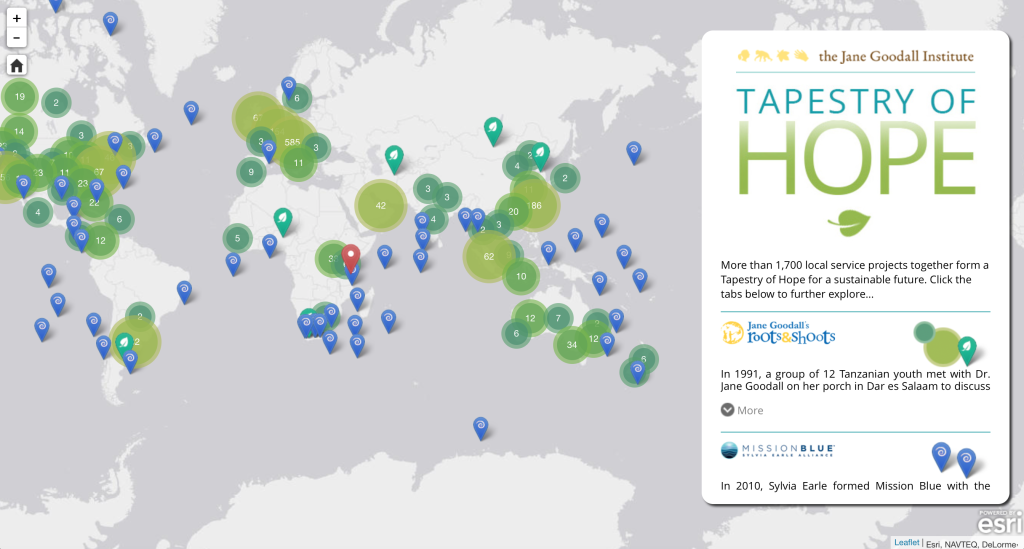Screen dimensions: 1024x549
Task: Click the blue pin off Brazil's east coast
Action: point(184,292)
